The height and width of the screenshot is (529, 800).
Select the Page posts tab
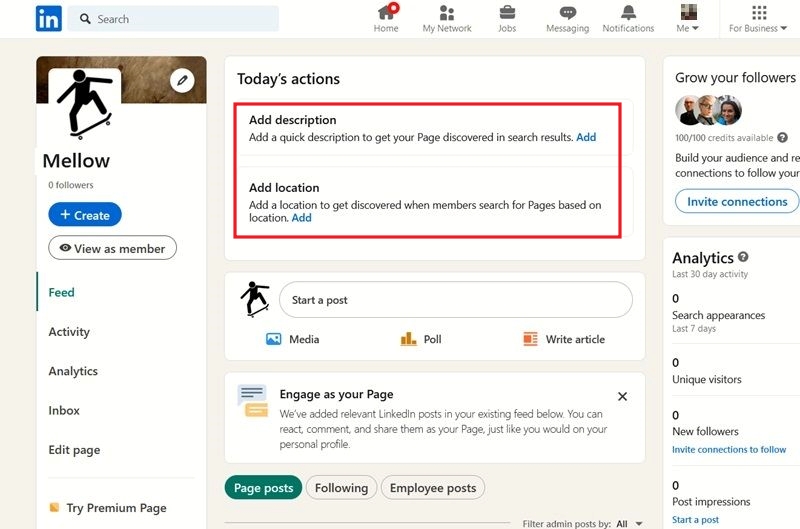pos(263,488)
